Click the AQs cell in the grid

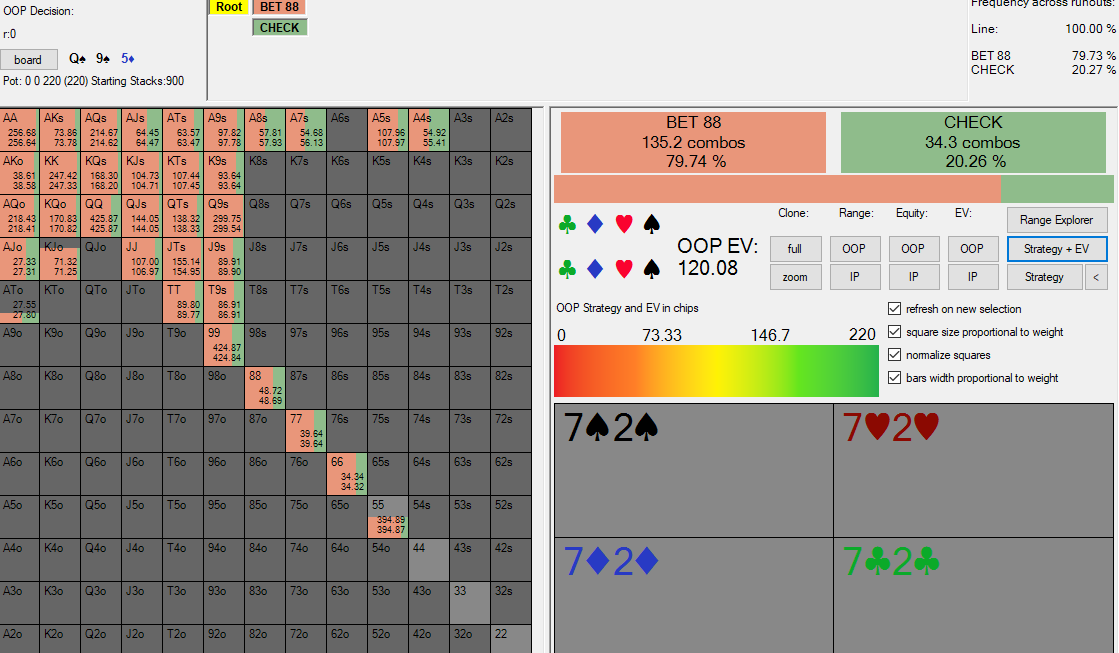coord(101,129)
